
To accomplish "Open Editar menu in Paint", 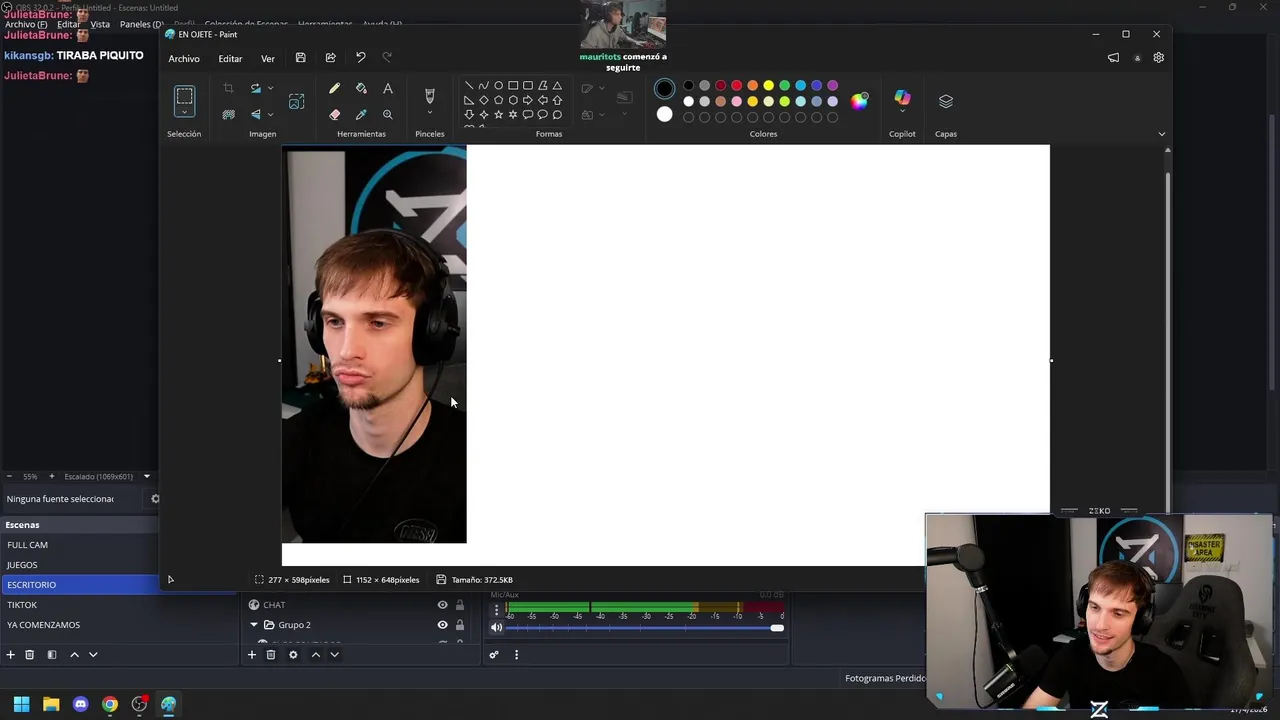I will 230,58.
